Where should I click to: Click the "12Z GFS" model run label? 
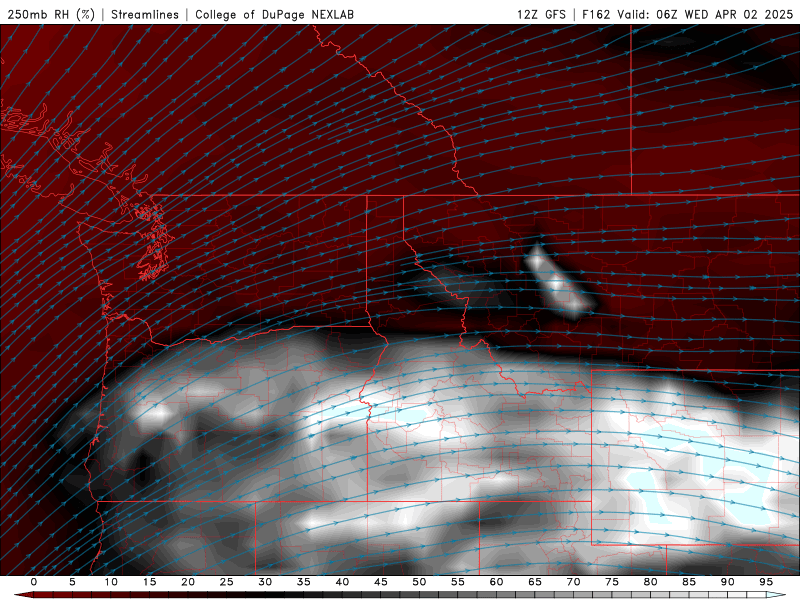point(541,14)
